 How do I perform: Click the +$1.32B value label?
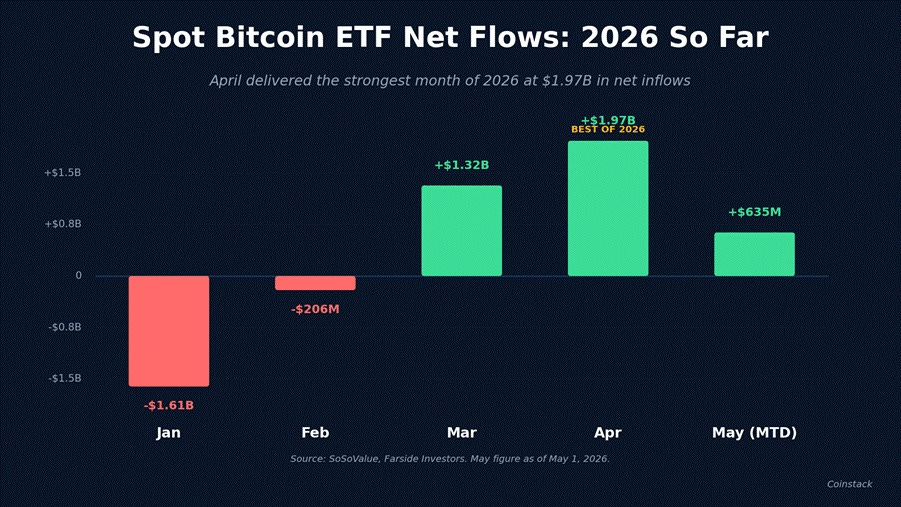coord(461,165)
